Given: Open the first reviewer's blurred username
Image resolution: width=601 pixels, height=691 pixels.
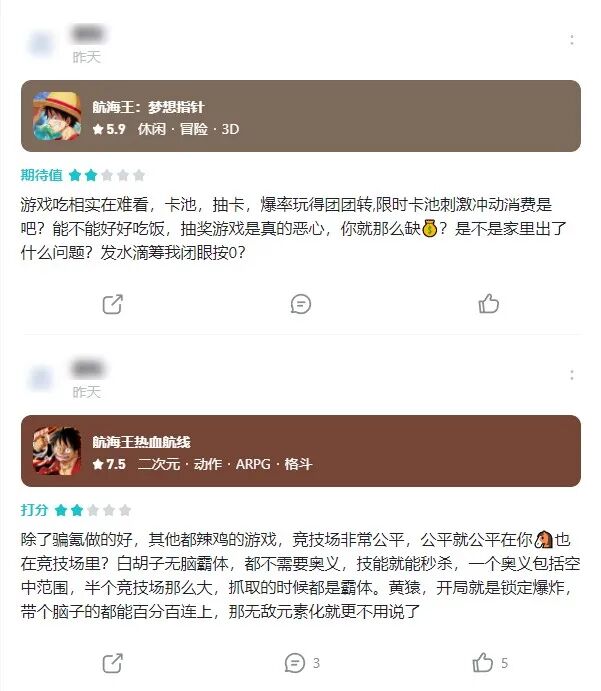Looking at the screenshot, I should [88, 34].
